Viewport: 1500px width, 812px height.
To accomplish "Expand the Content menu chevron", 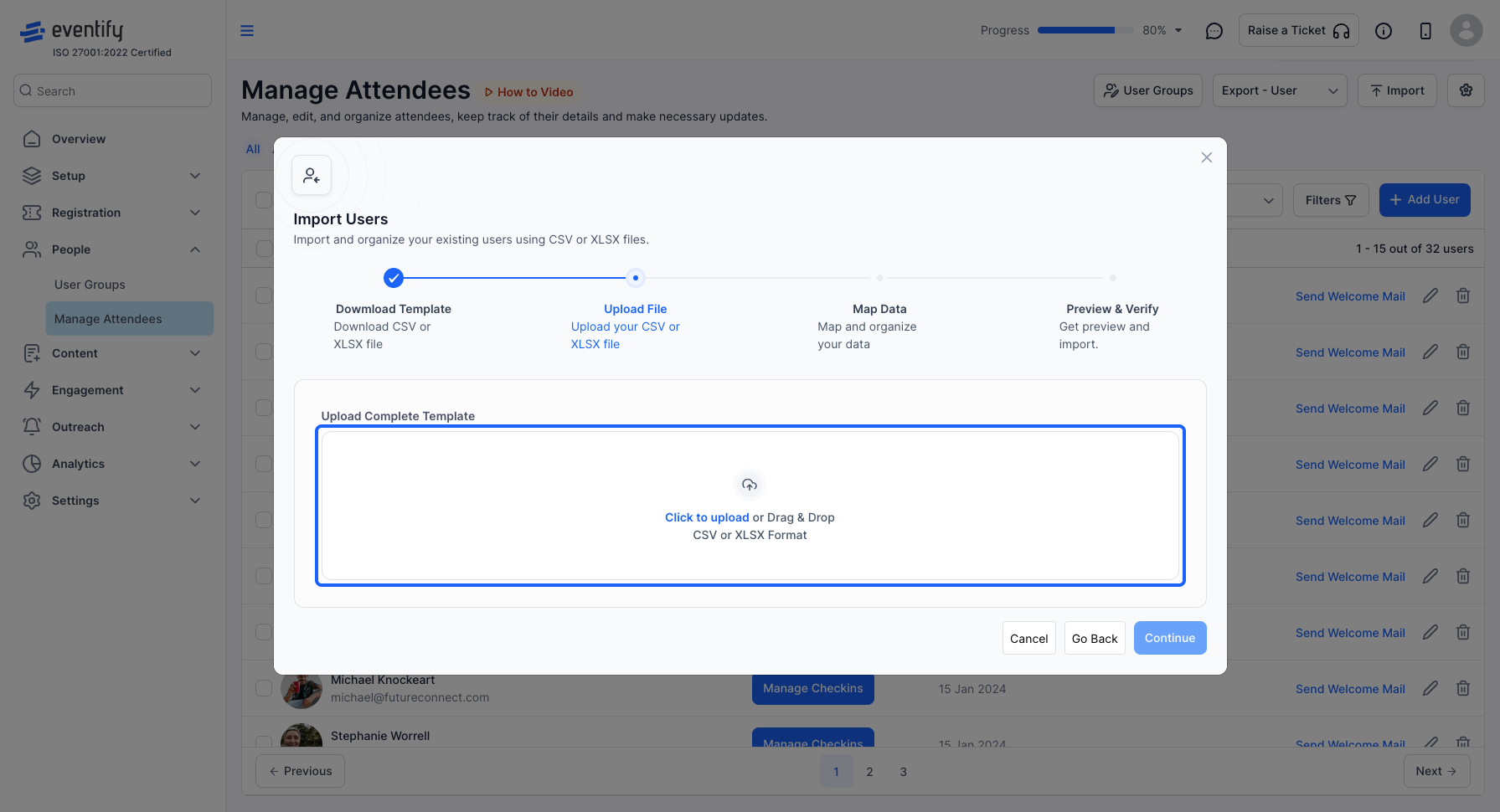I will click(x=195, y=353).
